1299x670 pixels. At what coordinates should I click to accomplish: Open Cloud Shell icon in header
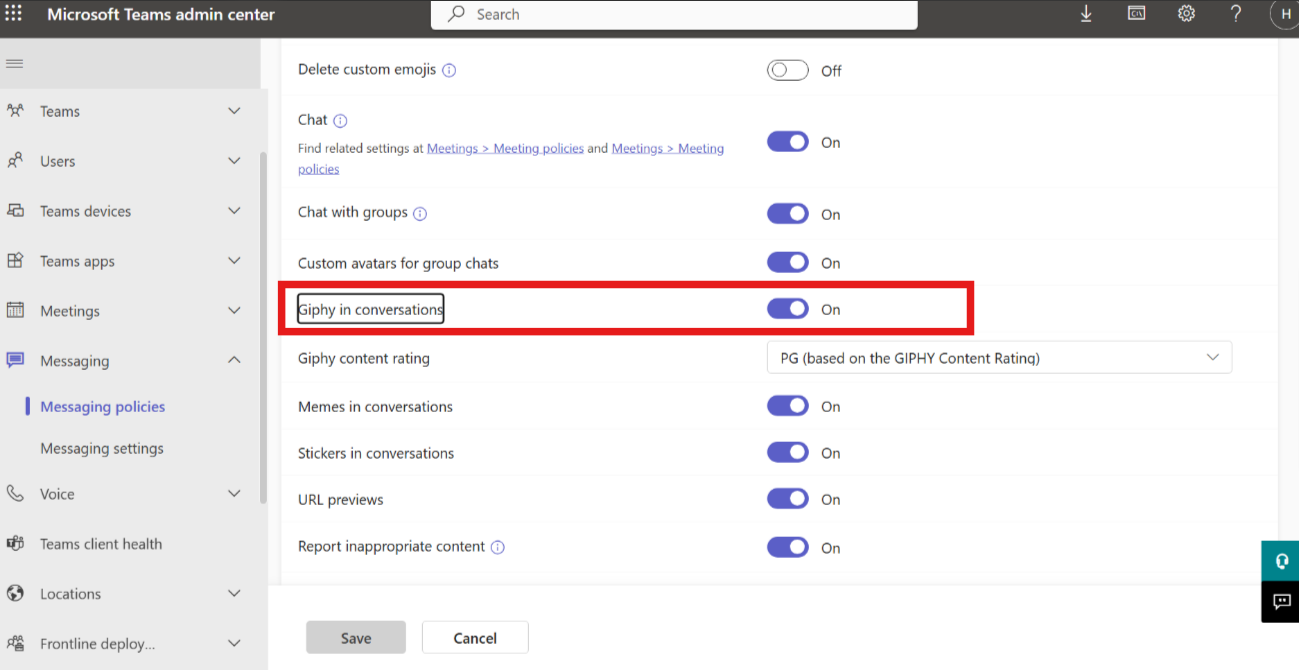click(1136, 14)
